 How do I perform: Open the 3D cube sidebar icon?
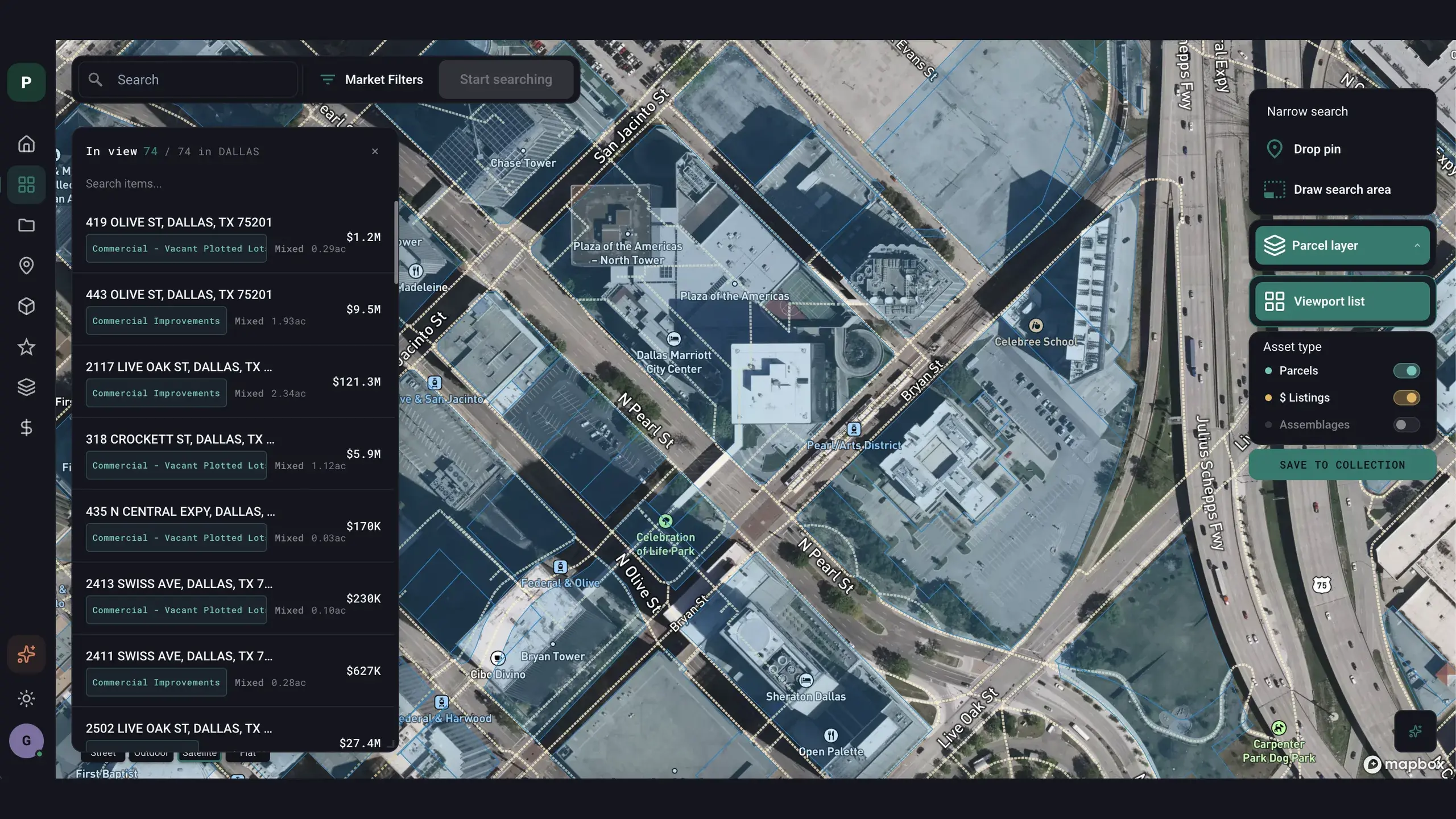(26, 306)
